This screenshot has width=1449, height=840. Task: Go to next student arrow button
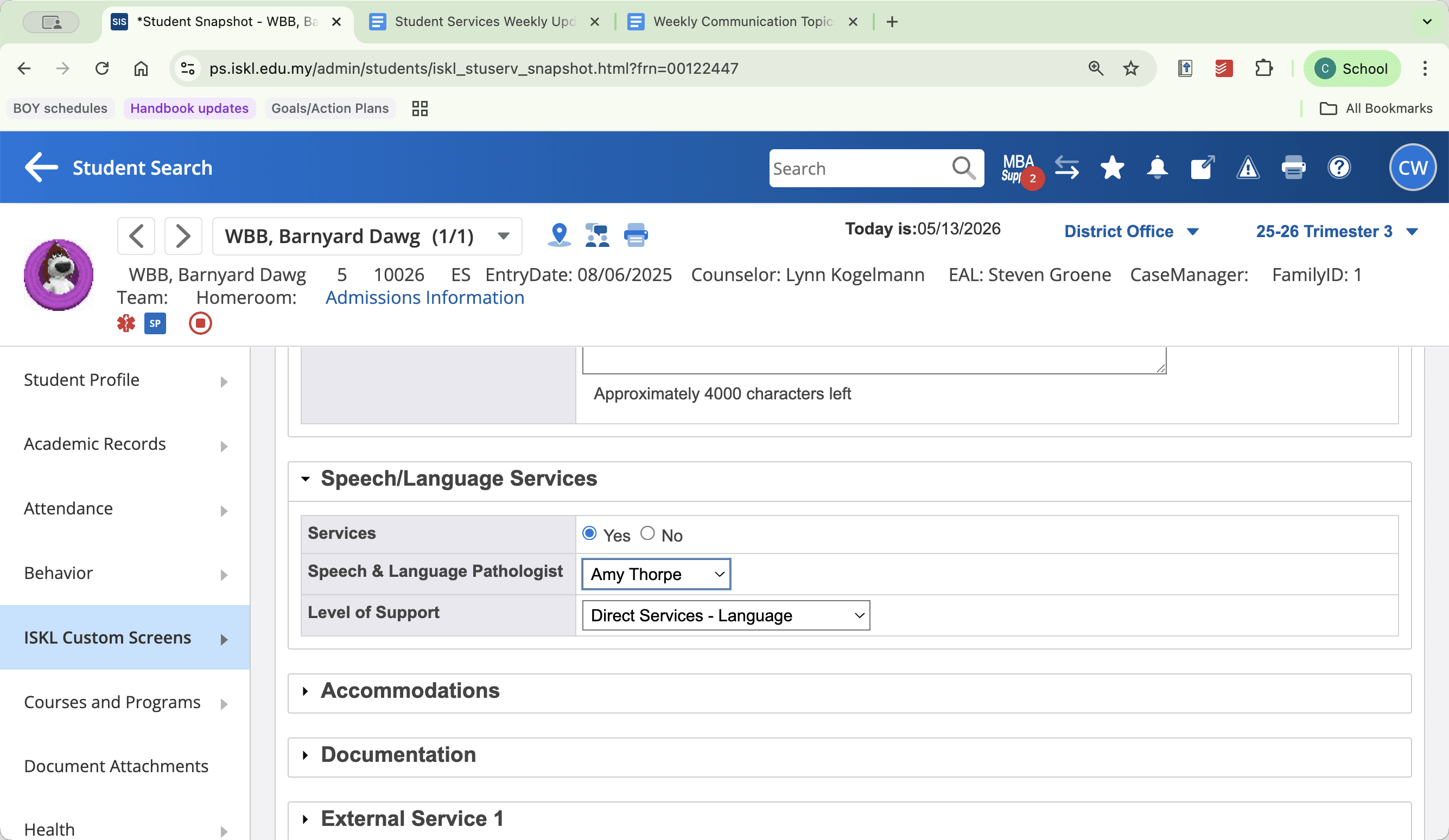coord(183,236)
